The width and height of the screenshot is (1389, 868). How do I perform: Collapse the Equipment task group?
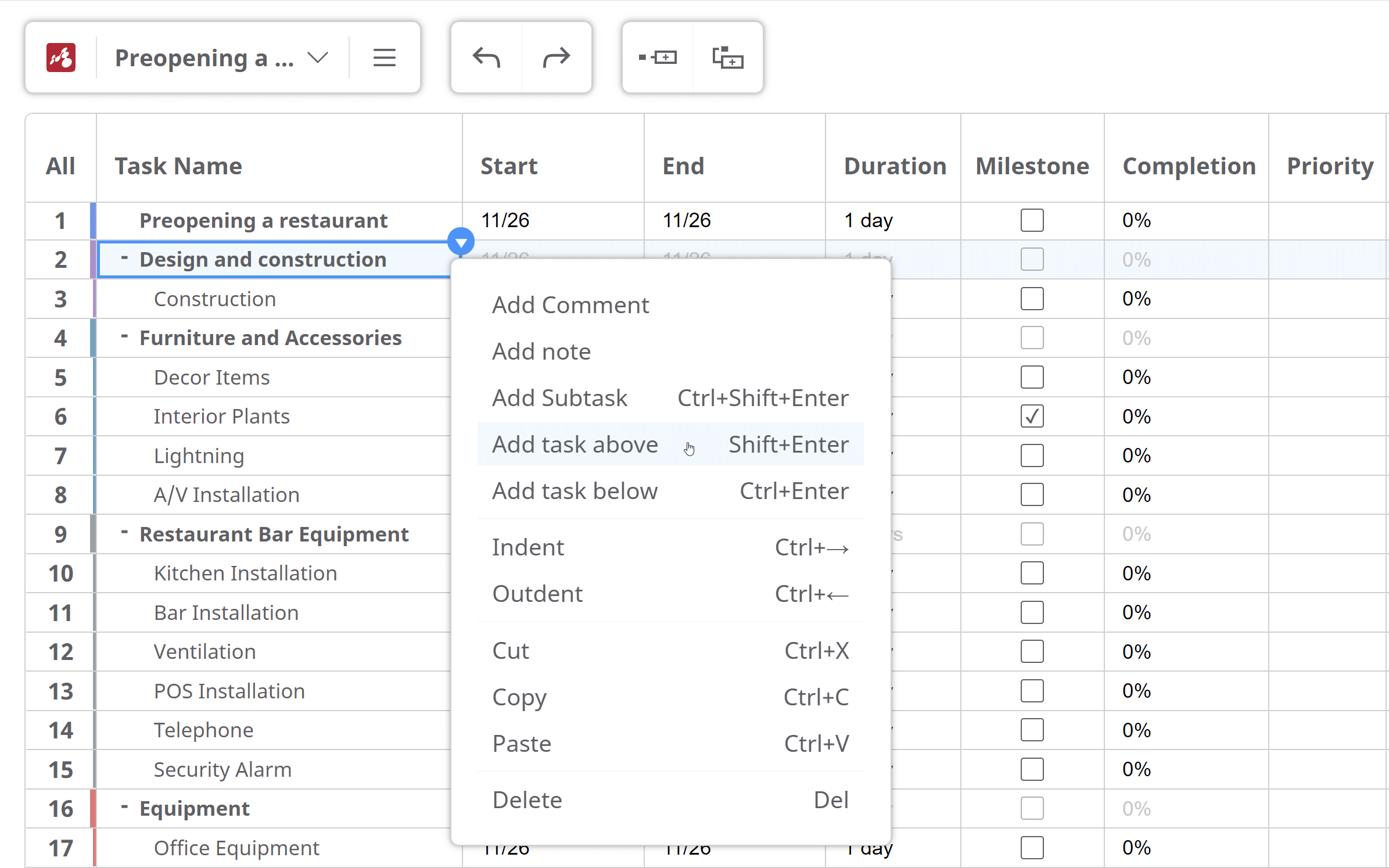pos(124,807)
